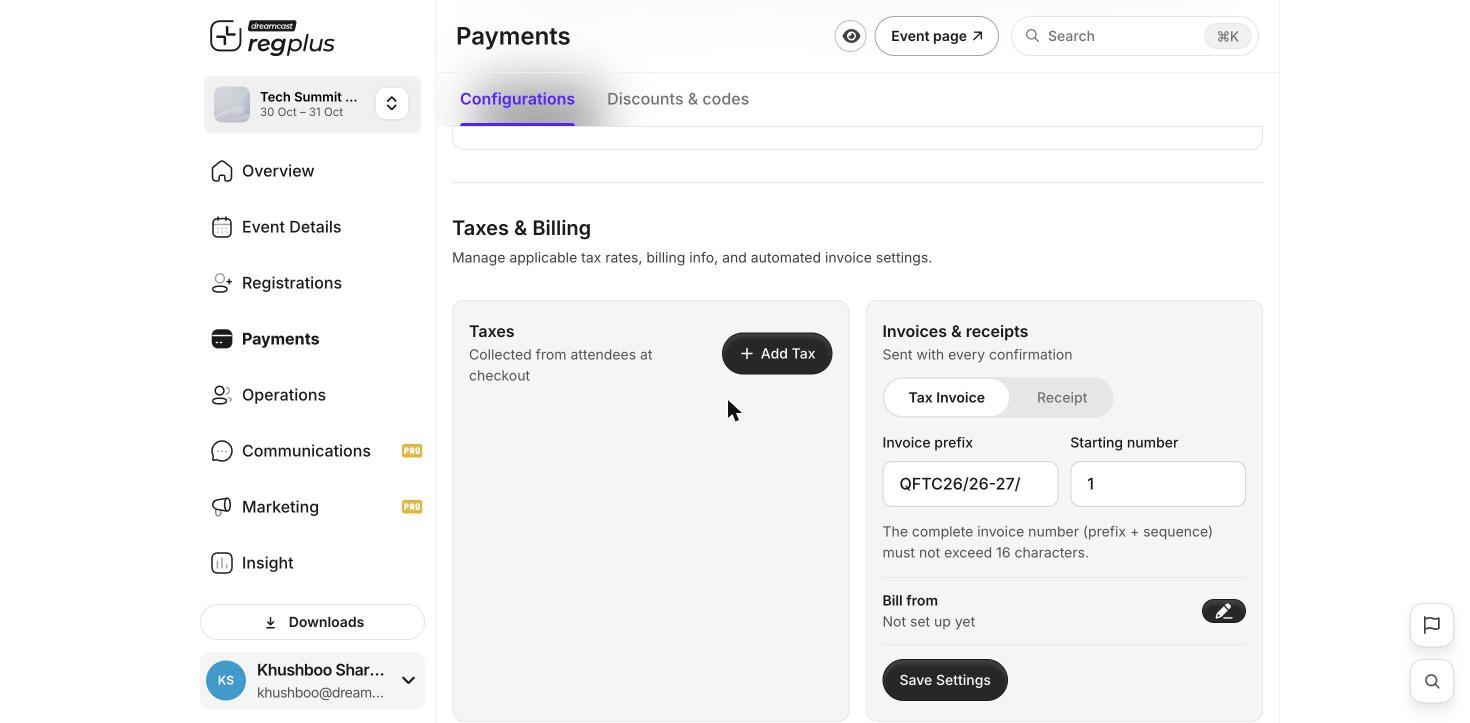Click the Operations people icon
Image resolution: width=1470 pixels, height=723 pixels.
click(222, 395)
